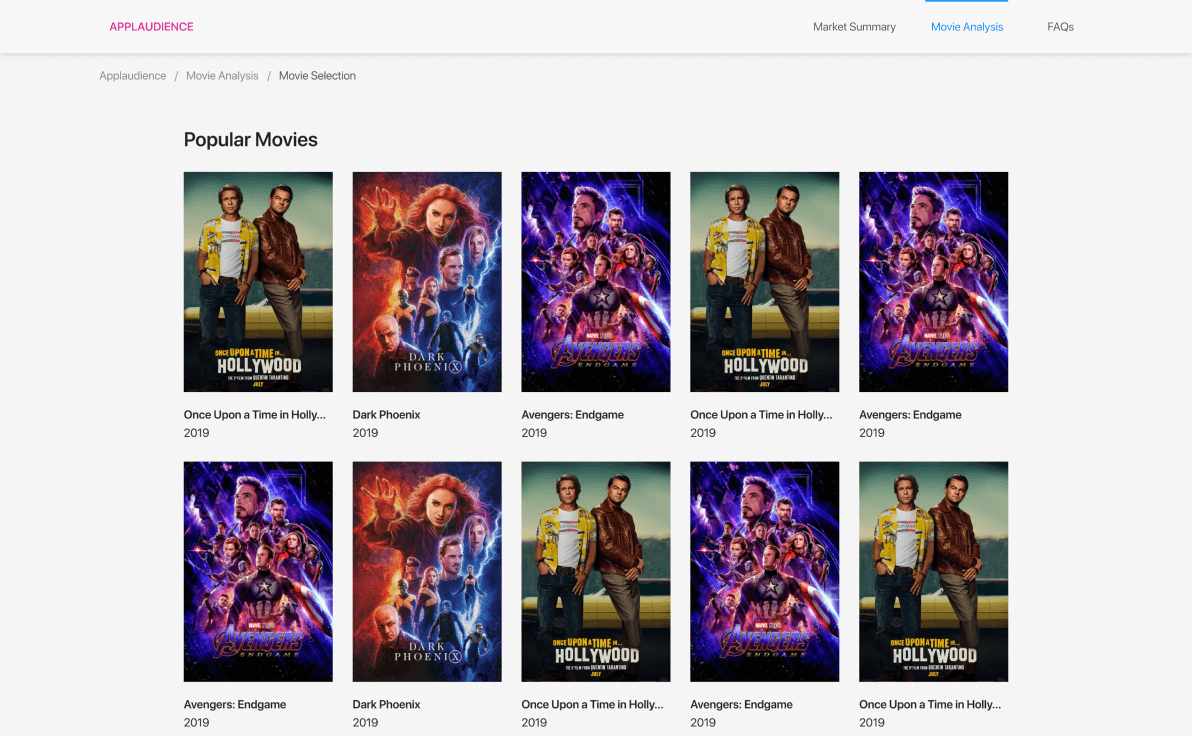The image size is (1192, 736).
Task: Open the Applaudience logo link
Action: pos(151,27)
